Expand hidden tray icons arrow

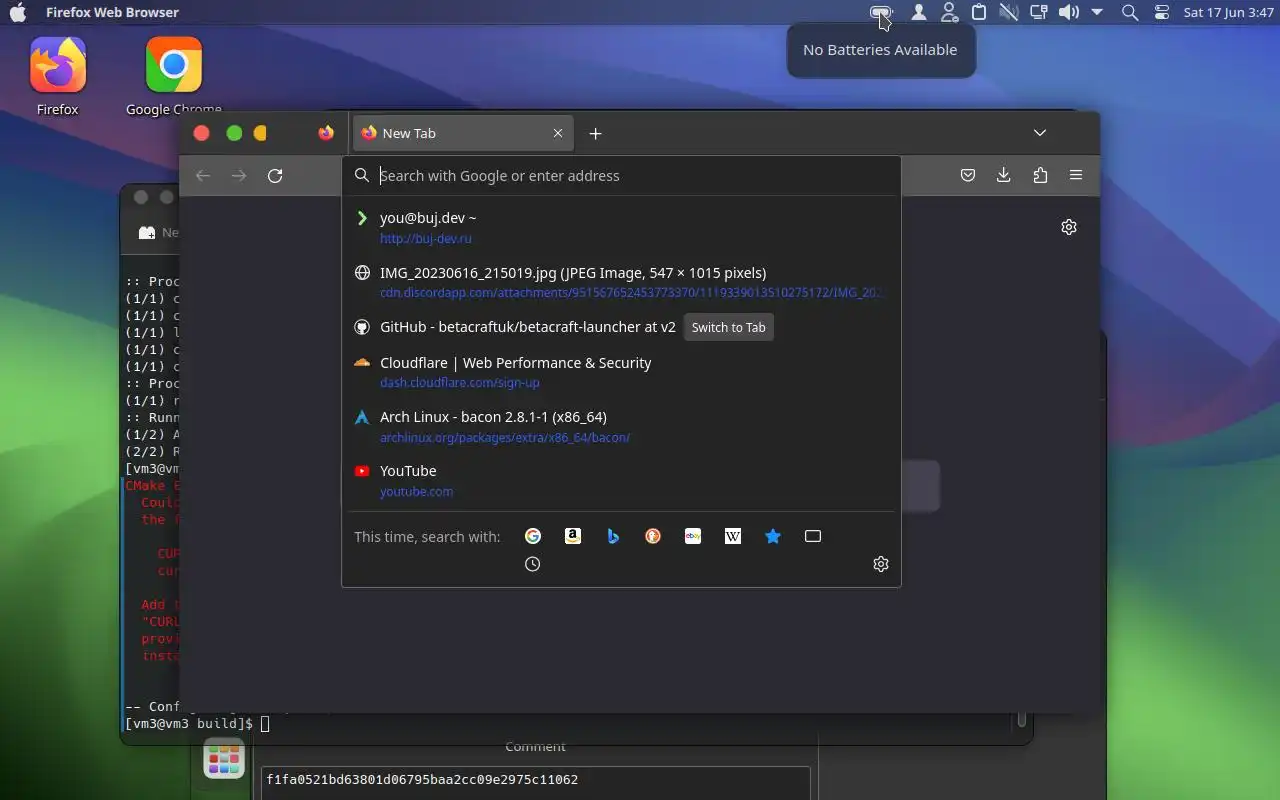click(1097, 12)
